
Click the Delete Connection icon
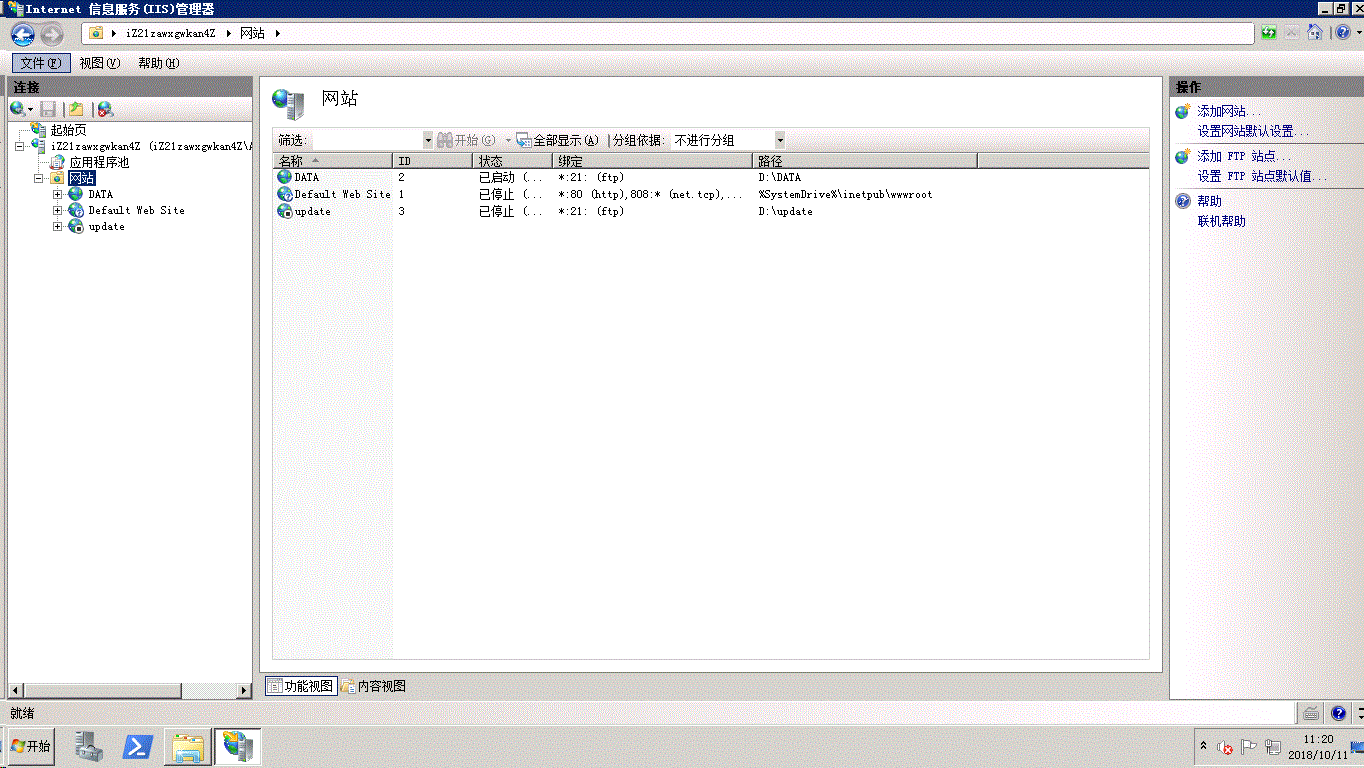point(105,109)
